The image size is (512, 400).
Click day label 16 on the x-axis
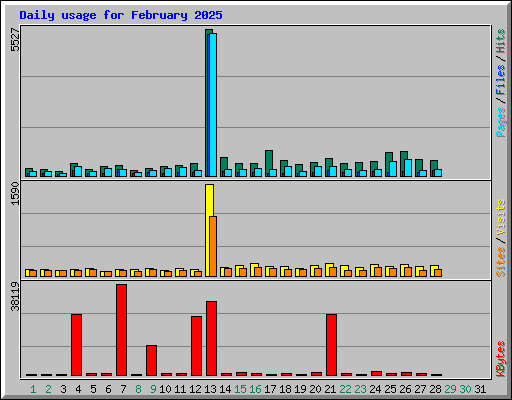pos(255,389)
